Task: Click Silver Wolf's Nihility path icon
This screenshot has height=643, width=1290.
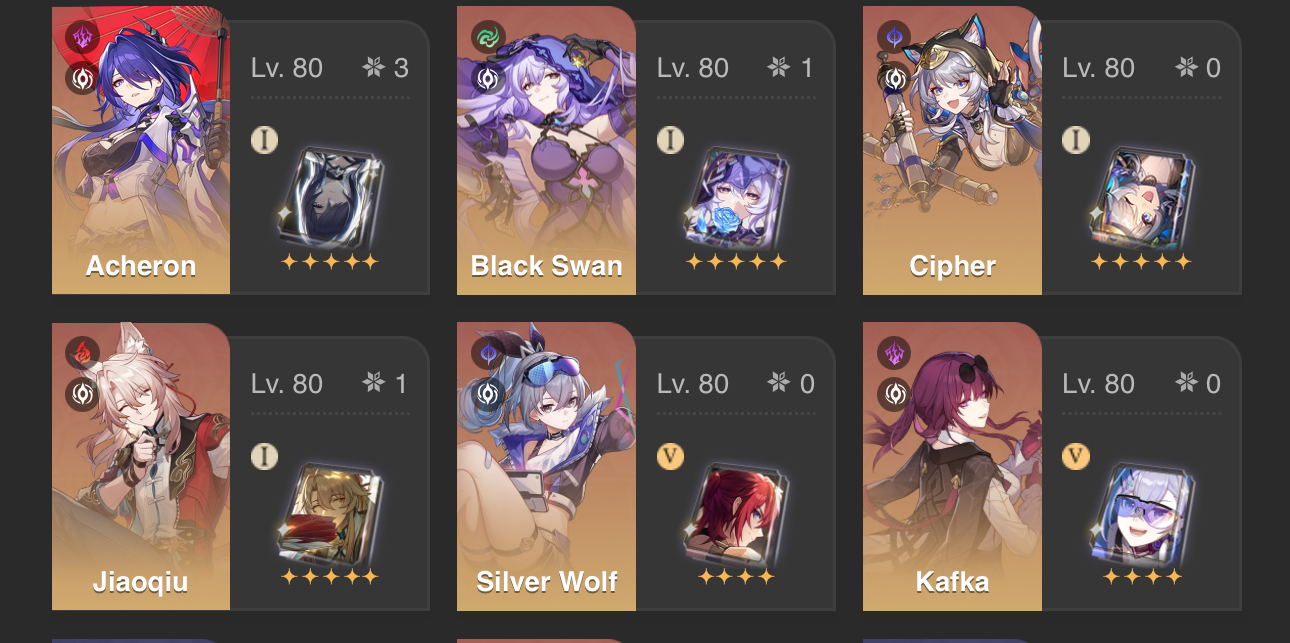Action: (x=488, y=393)
